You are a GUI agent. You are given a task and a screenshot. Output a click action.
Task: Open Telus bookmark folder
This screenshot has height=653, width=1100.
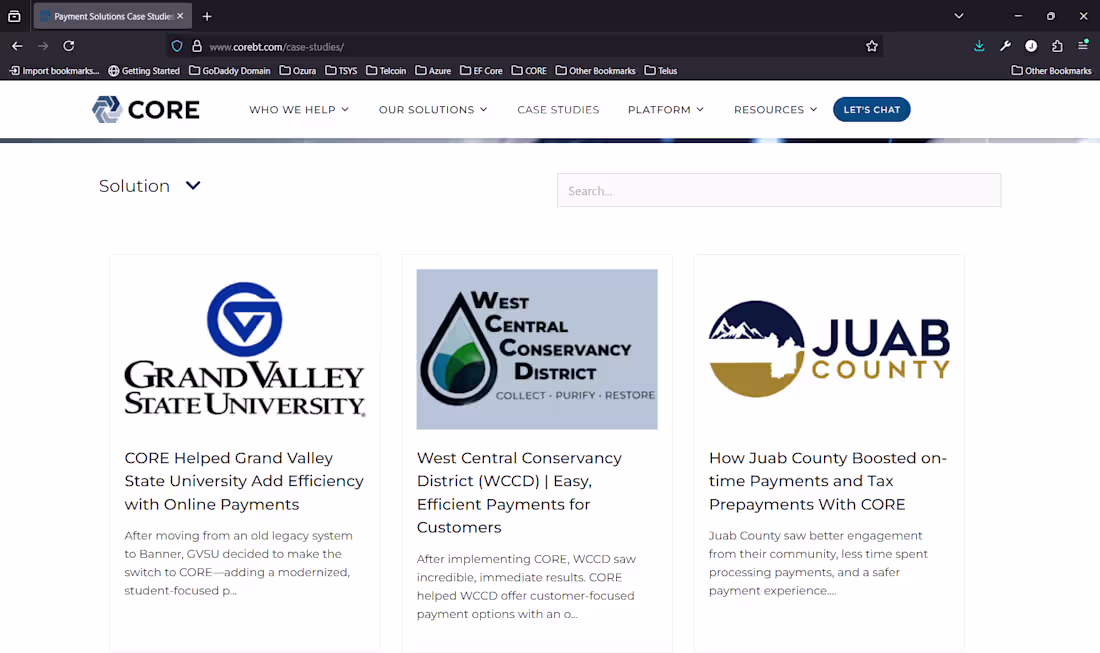(661, 71)
